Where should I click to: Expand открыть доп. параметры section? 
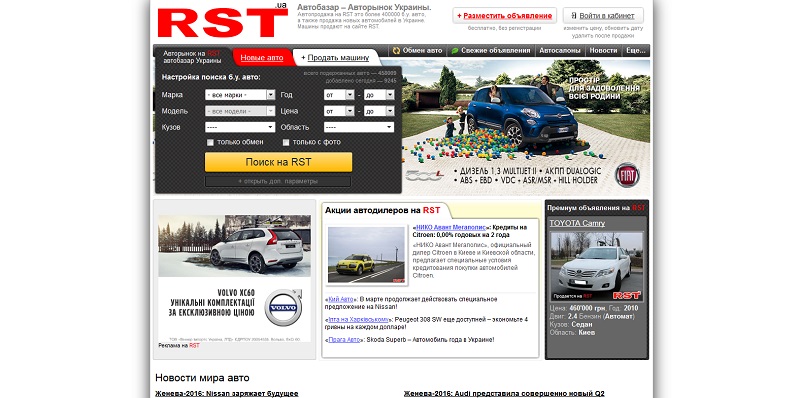click(278, 181)
